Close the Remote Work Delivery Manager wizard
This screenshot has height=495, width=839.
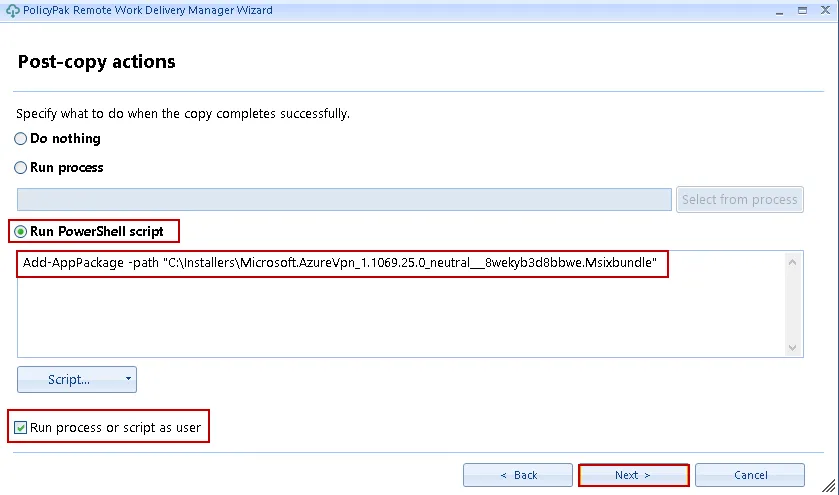[827, 9]
